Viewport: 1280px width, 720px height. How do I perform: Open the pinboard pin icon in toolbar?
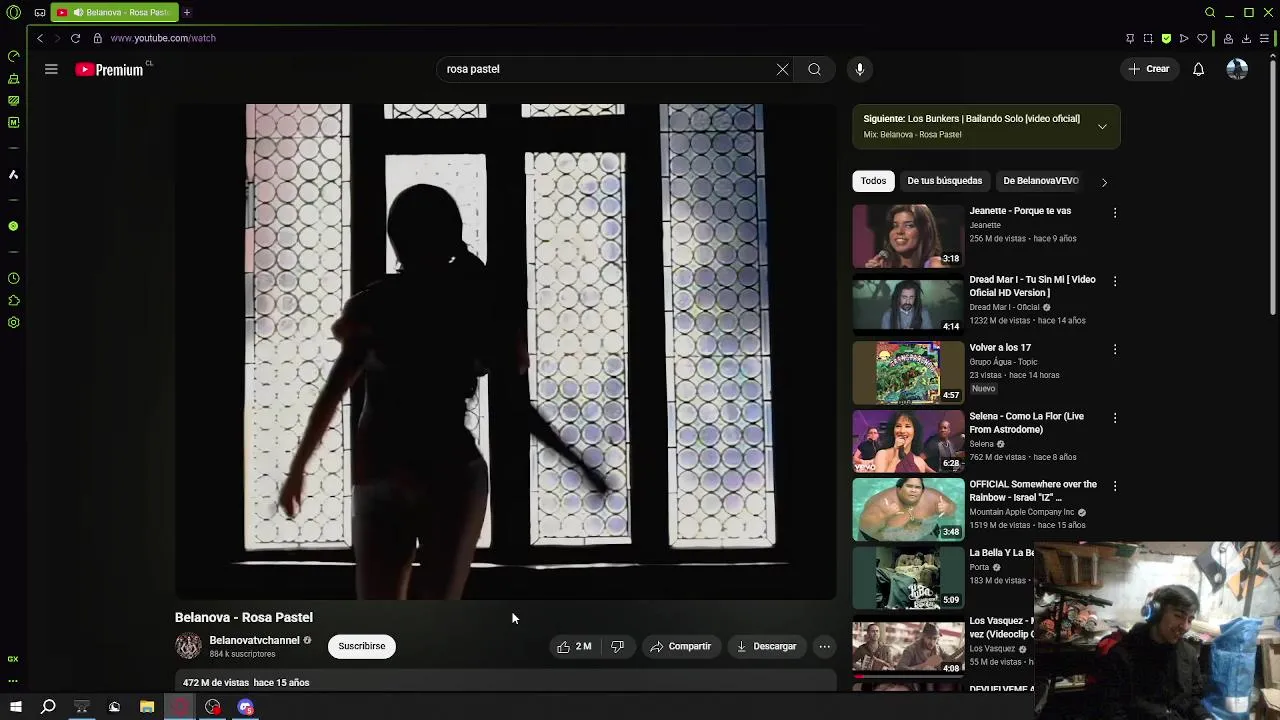pyautogui.click(x=1130, y=38)
